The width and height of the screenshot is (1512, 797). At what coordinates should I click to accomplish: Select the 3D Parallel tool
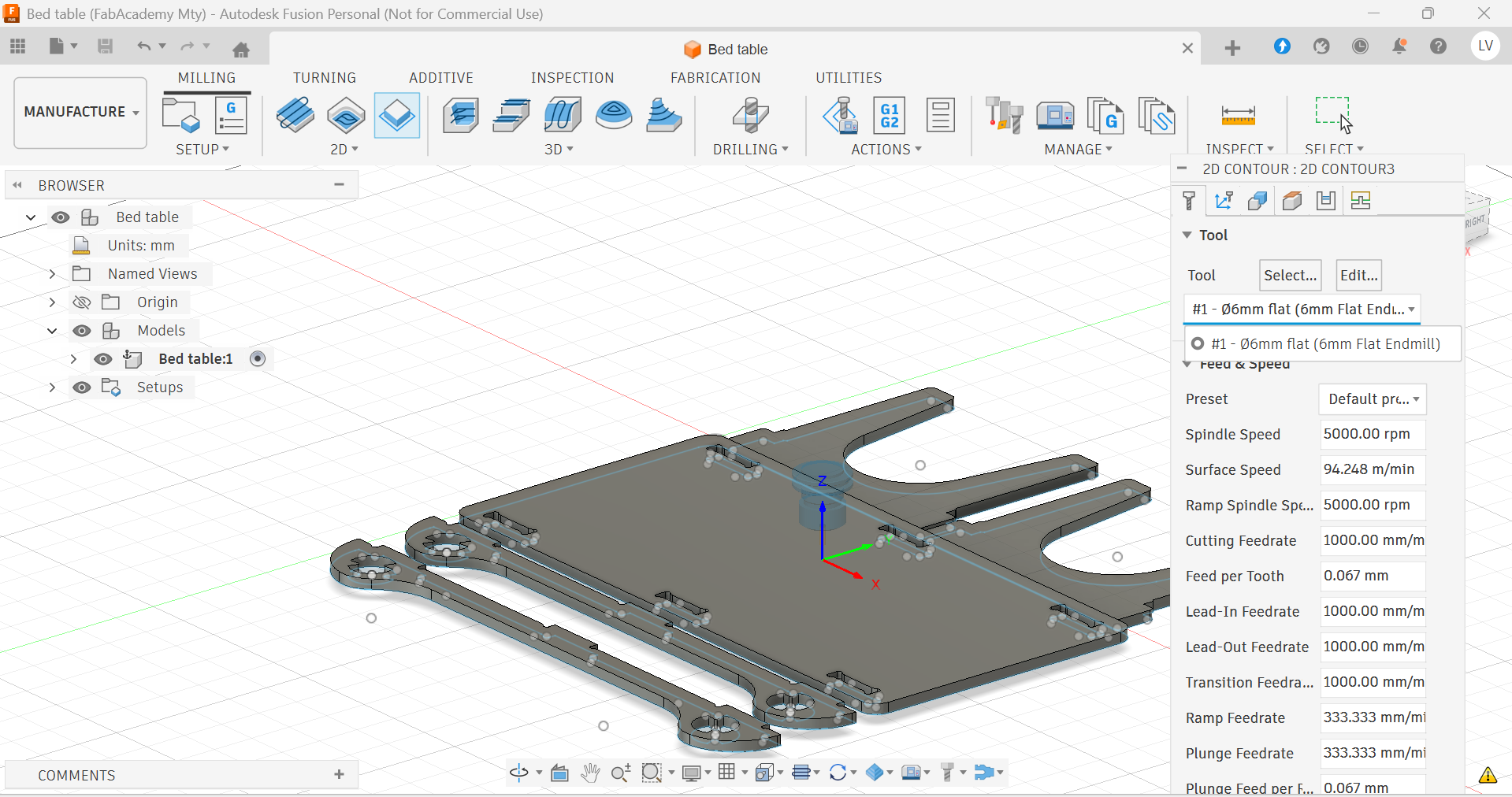563,115
